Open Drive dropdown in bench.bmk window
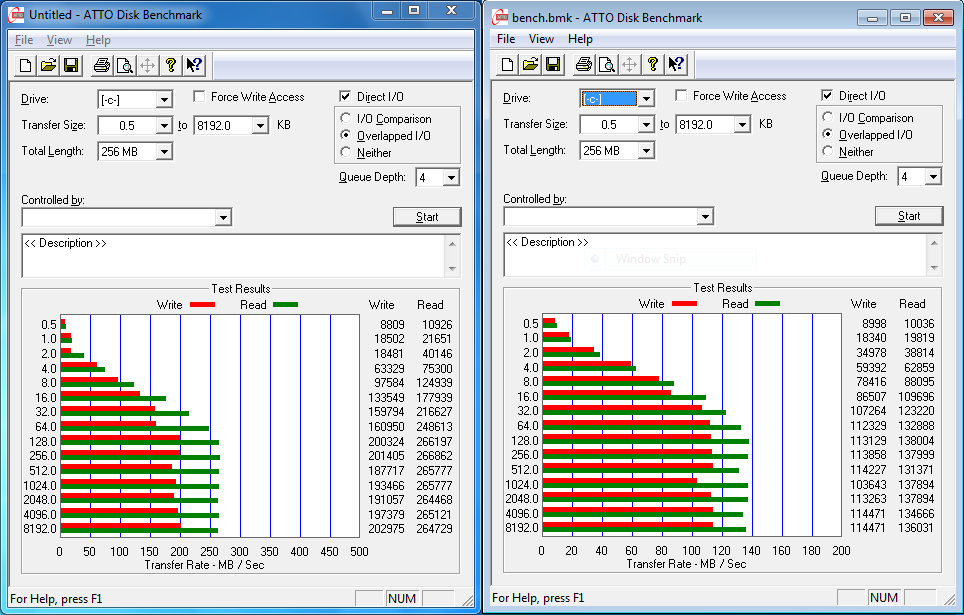Viewport: 964px width, 615px height. pyautogui.click(x=646, y=98)
